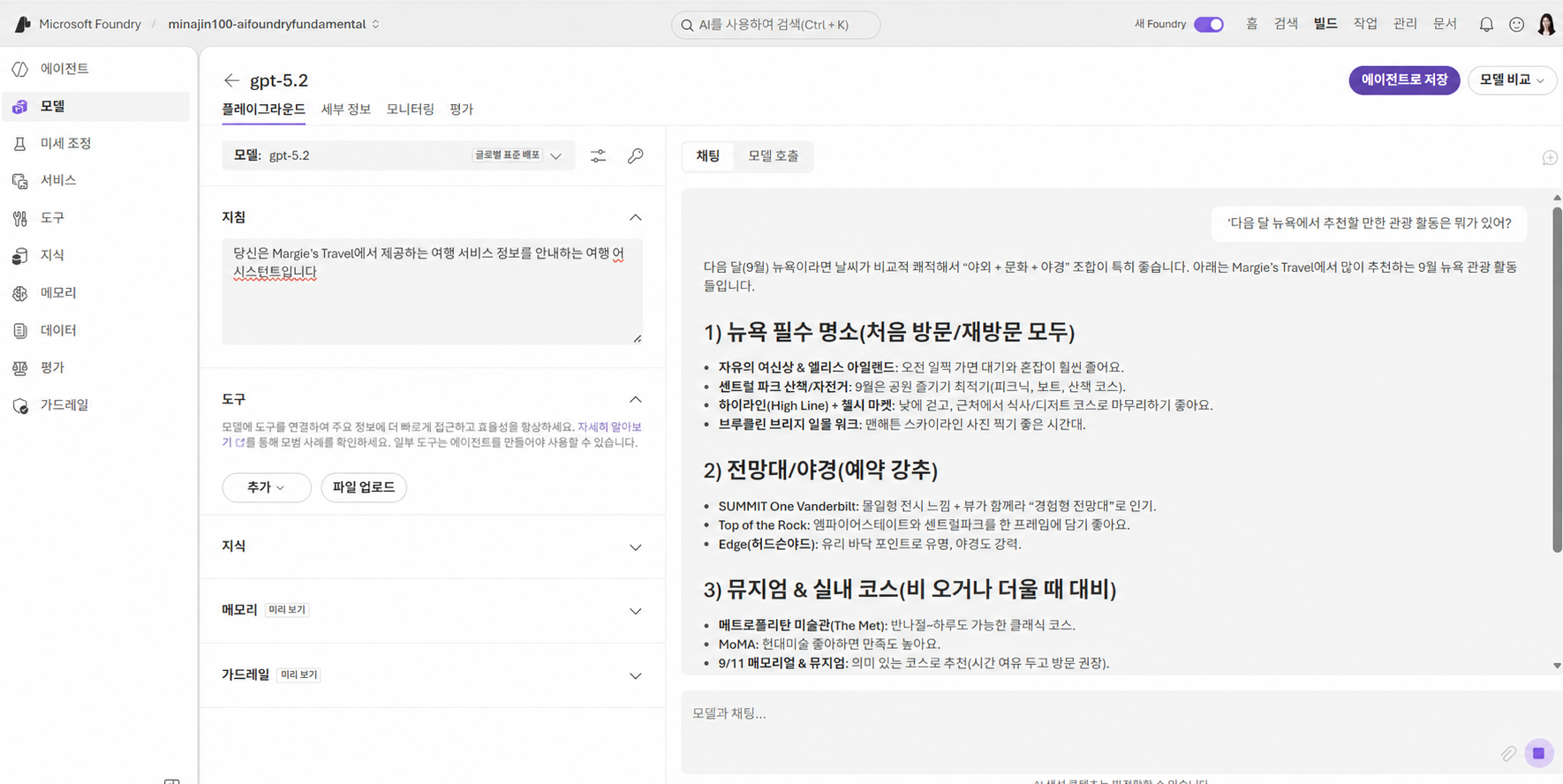Turn off the 새 Foundry toggle

(1208, 25)
